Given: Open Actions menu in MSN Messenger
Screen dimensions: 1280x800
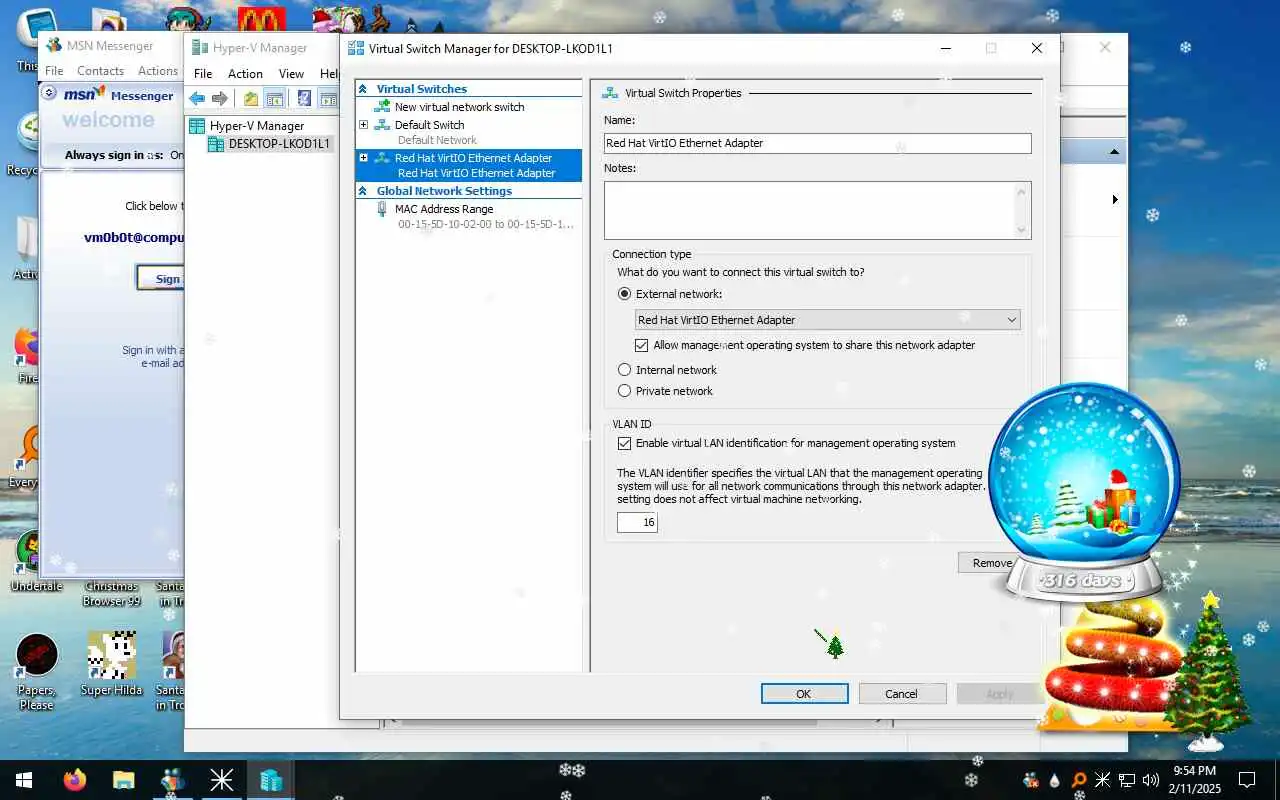Looking at the screenshot, I should (158, 71).
